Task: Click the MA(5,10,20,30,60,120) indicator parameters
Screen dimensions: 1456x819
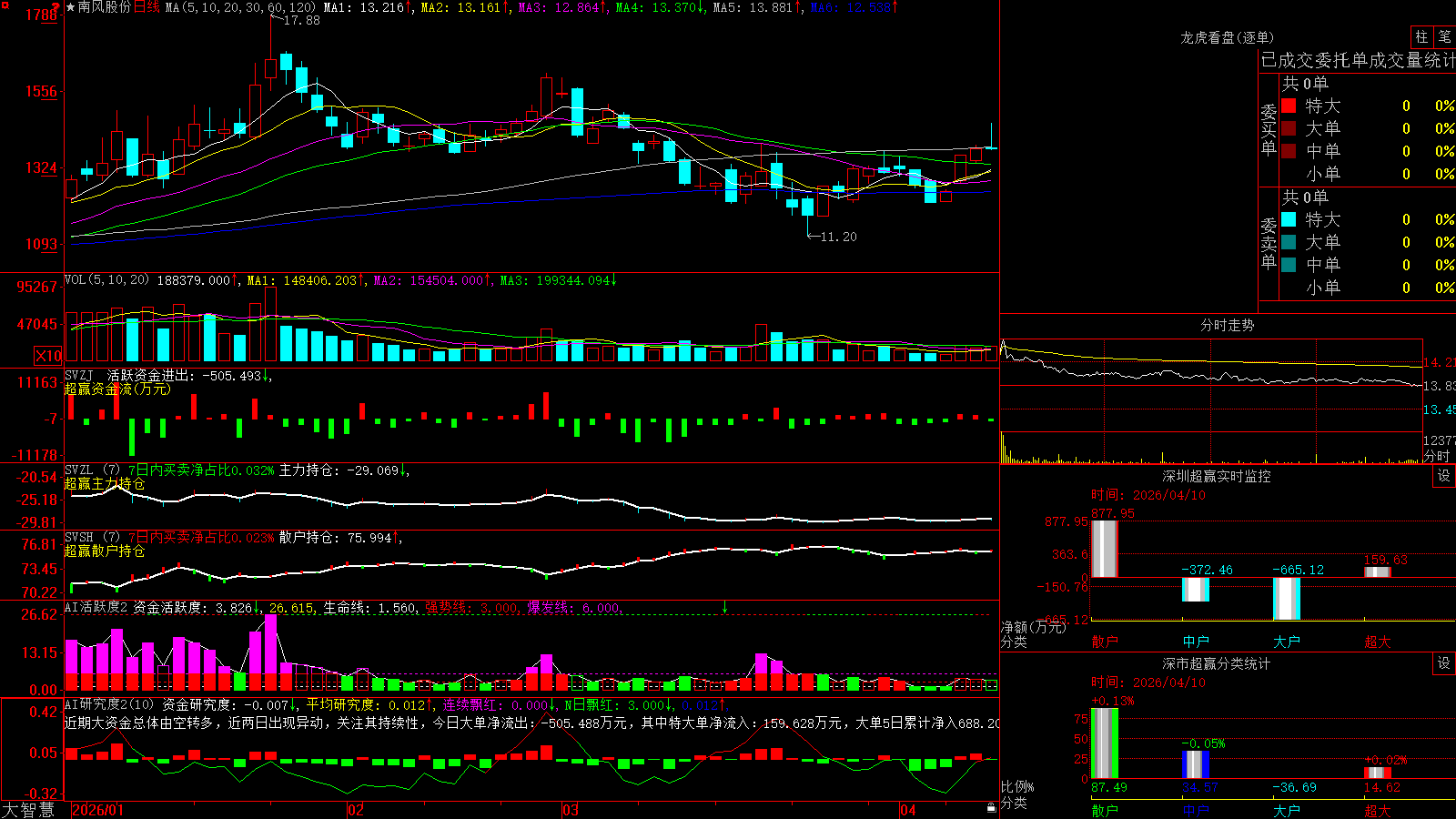Action: point(240,7)
